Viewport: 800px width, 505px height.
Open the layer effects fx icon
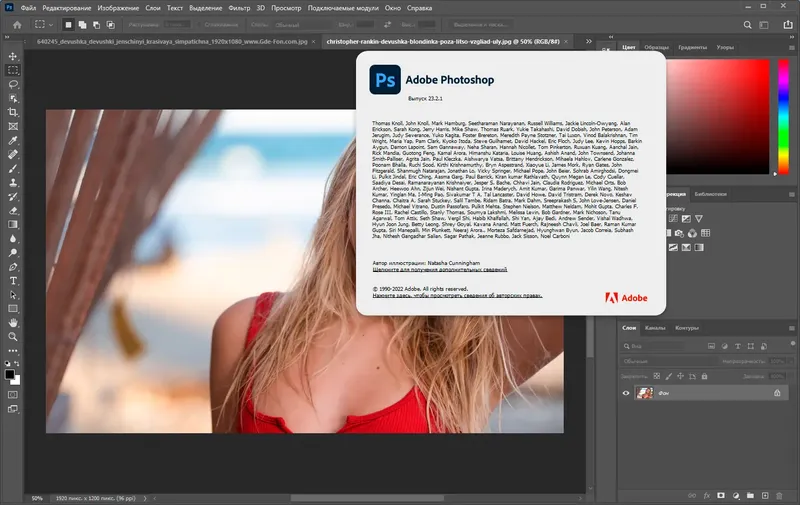707,495
